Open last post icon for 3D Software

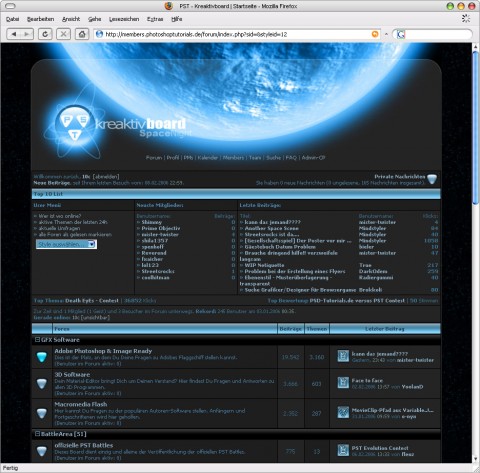coord(343,383)
